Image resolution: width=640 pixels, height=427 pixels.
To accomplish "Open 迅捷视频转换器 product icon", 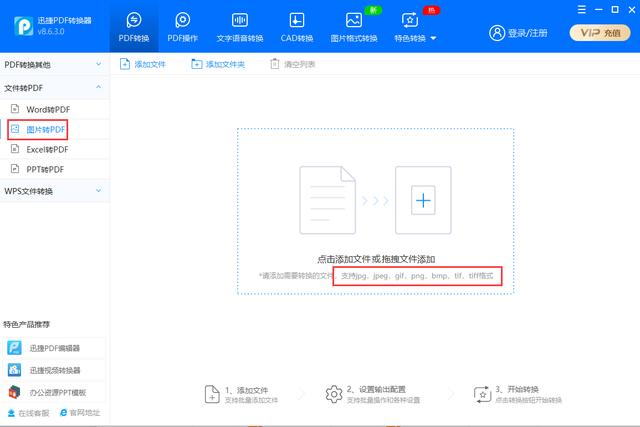I will pyautogui.click(x=14, y=370).
